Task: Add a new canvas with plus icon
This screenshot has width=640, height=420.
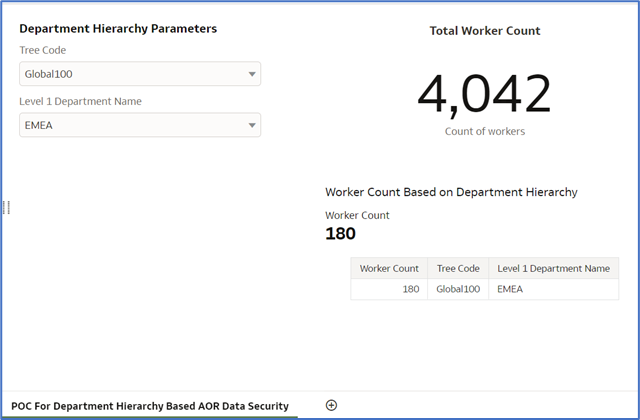Action: pos(332,405)
